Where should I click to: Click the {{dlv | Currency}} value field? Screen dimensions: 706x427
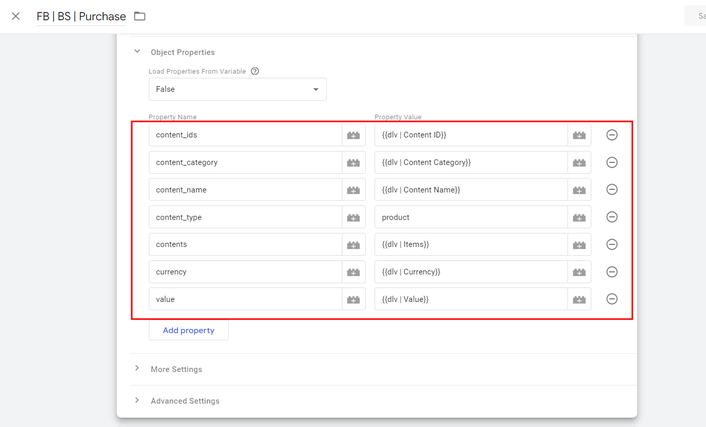[x=470, y=272]
